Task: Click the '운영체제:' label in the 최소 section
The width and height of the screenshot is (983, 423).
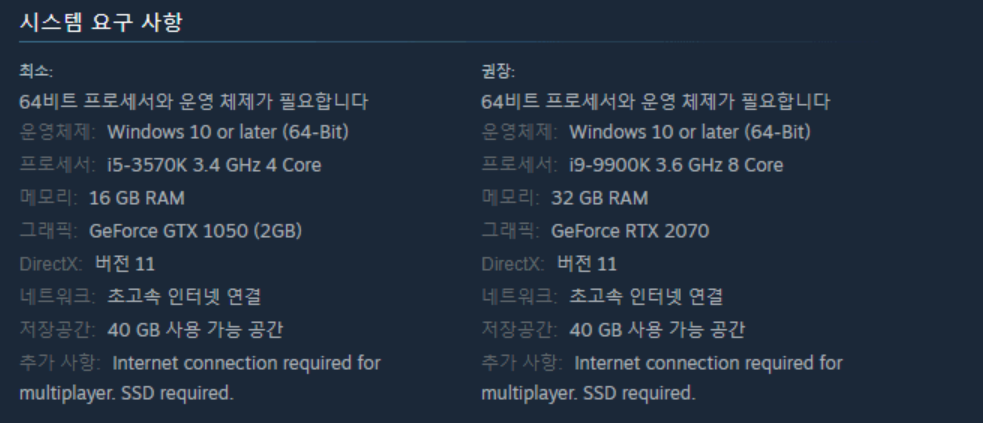Action: coord(58,132)
